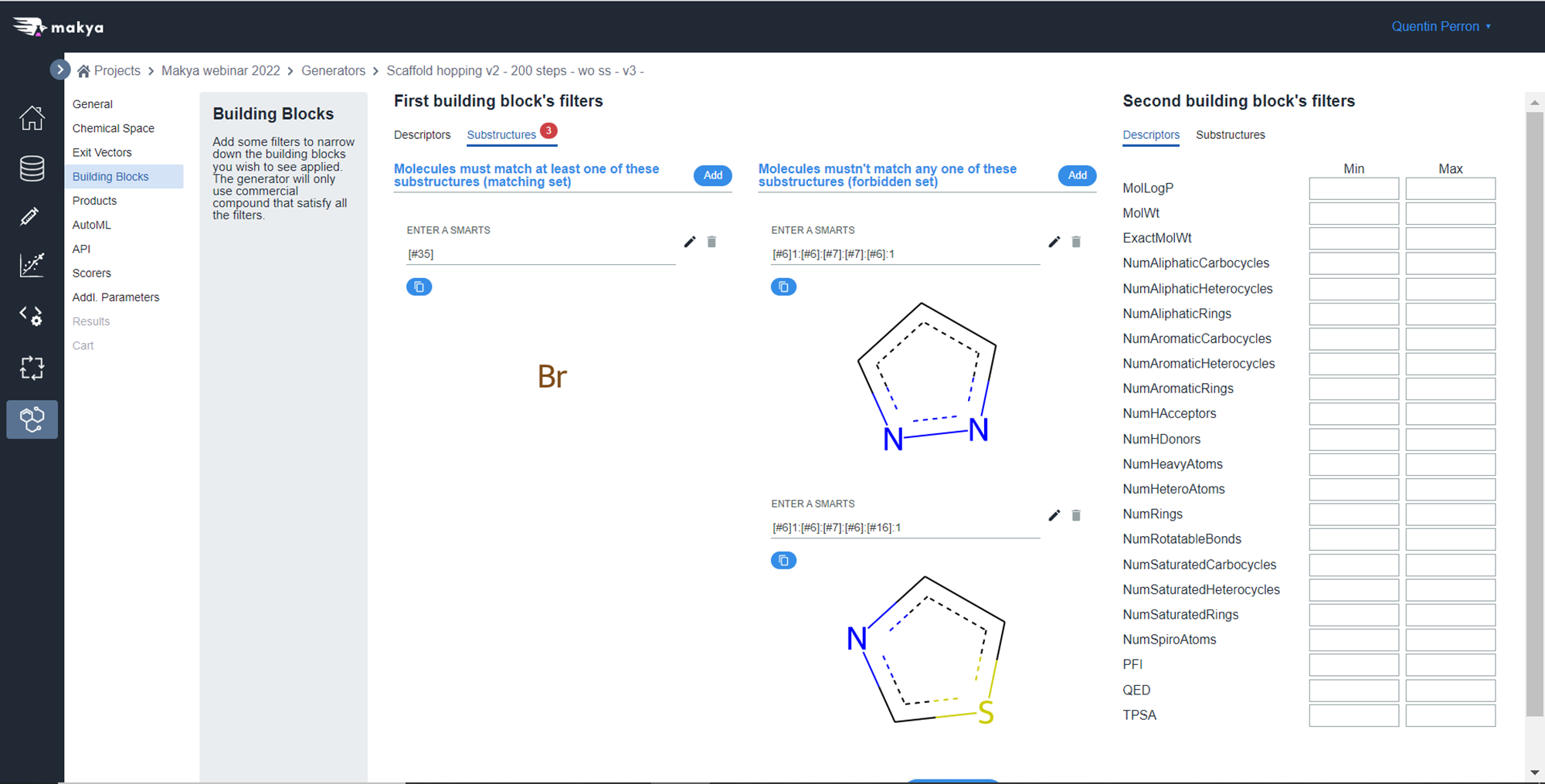Copy the [#35] SMARTS pattern
Screen dimensions: 1545x784
(419, 287)
